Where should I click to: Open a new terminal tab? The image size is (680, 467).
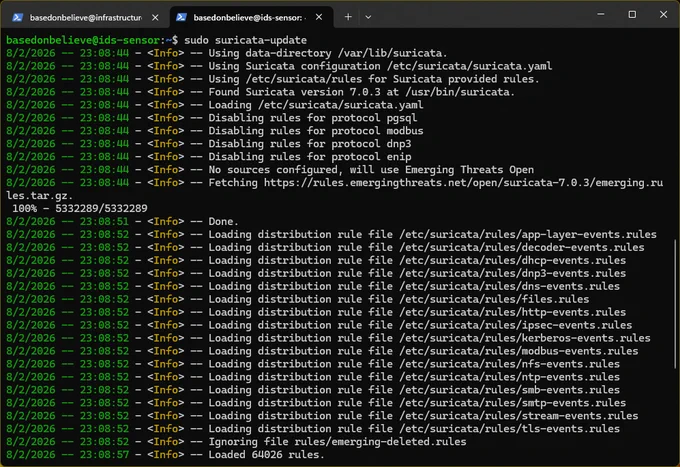pyautogui.click(x=348, y=17)
